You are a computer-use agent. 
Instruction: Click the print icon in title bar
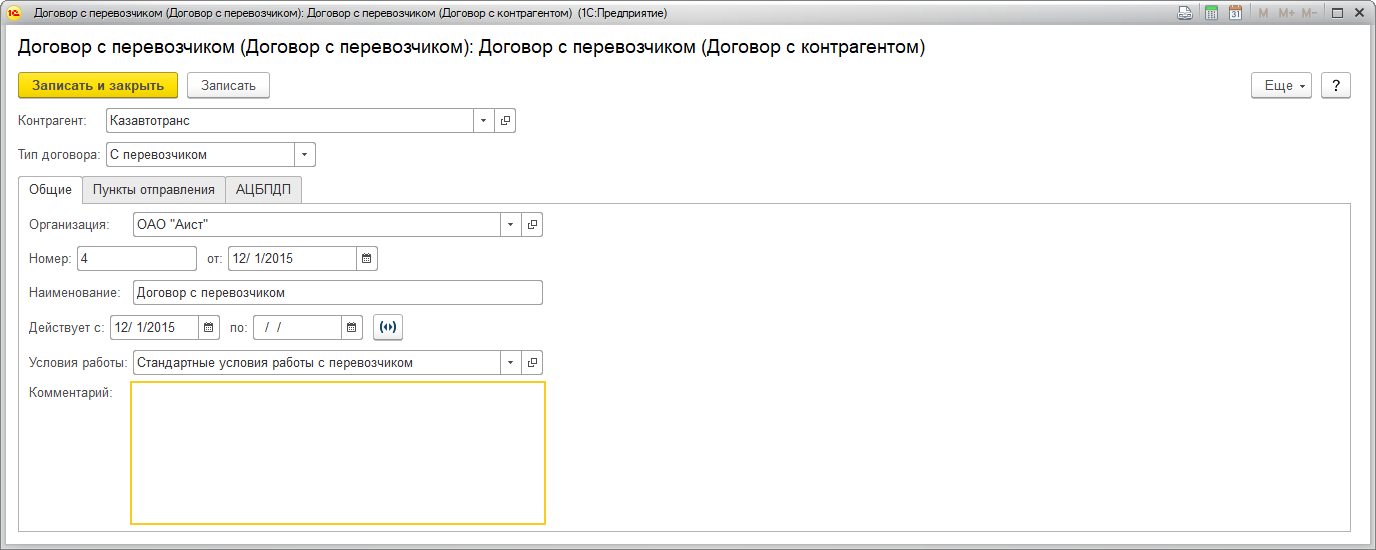point(1185,13)
